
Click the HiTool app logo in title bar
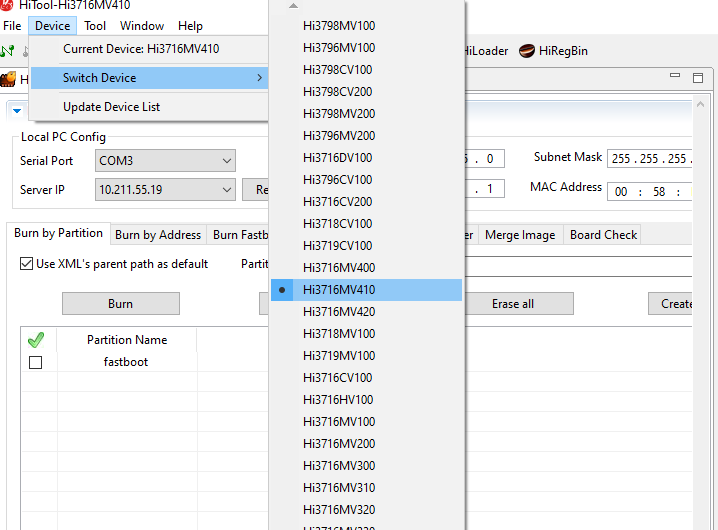pyautogui.click(x=8, y=5)
